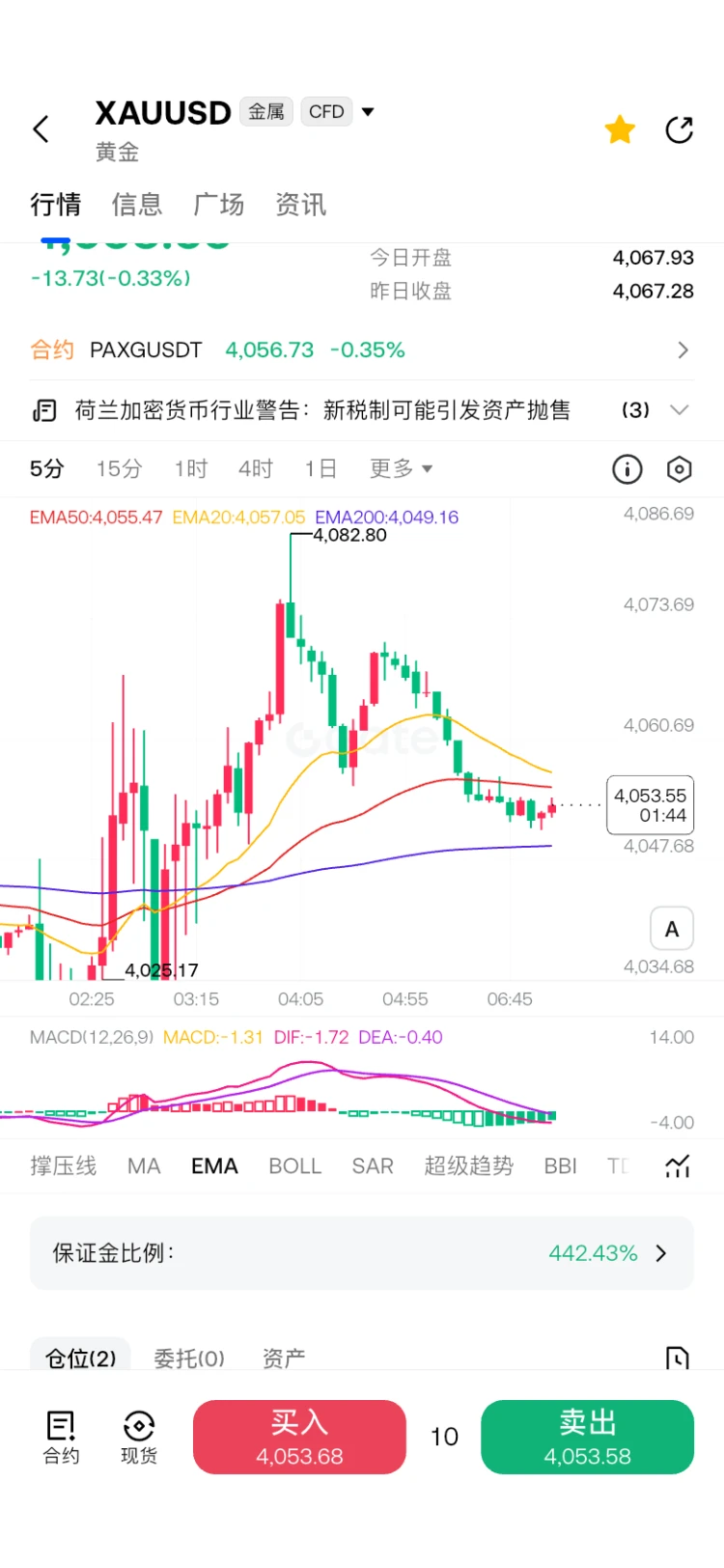
Task: Tap the 442.43% margin ratio value
Action: 593,1253
